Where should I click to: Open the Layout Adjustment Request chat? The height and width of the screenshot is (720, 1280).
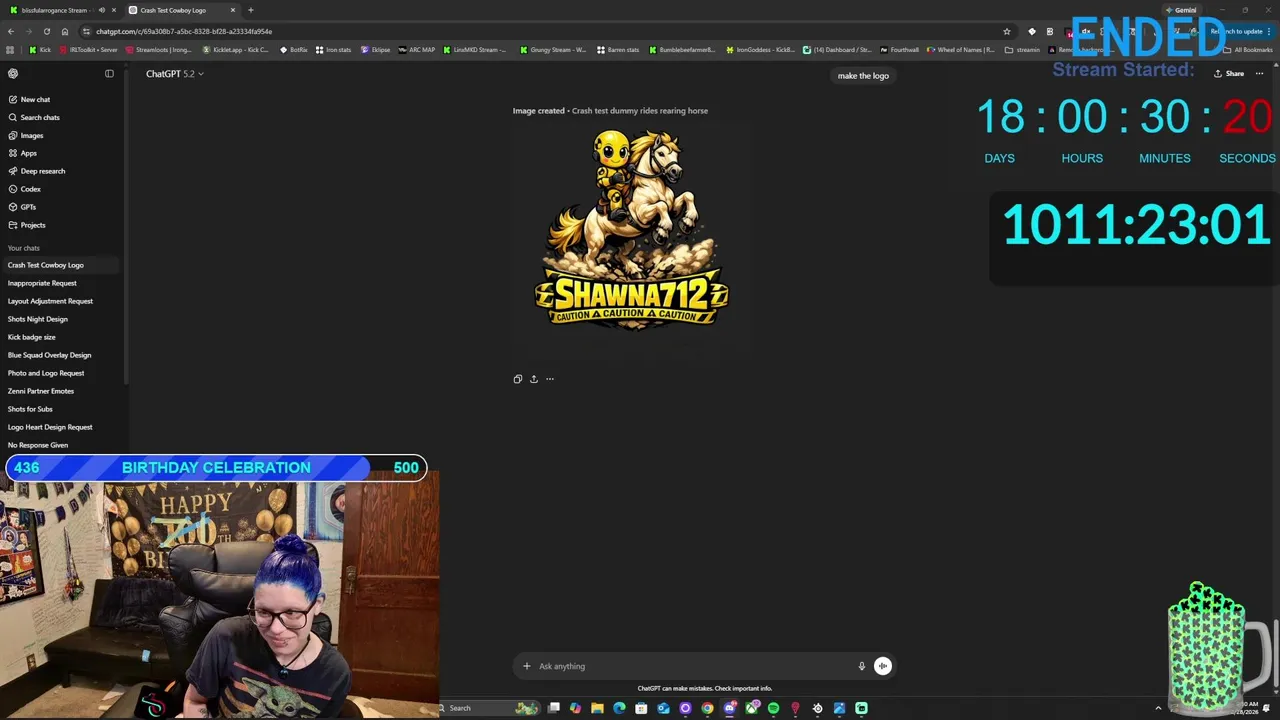pos(60,301)
